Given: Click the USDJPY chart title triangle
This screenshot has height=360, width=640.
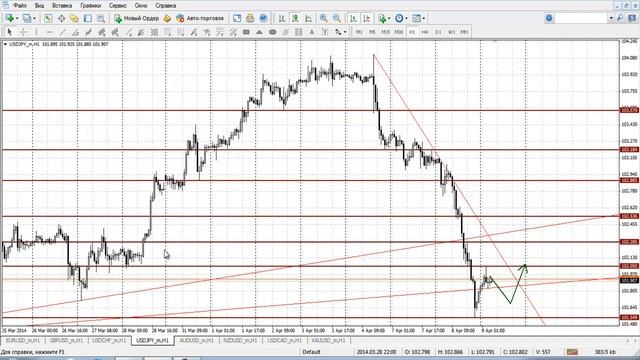Looking at the screenshot, I should (5, 44).
